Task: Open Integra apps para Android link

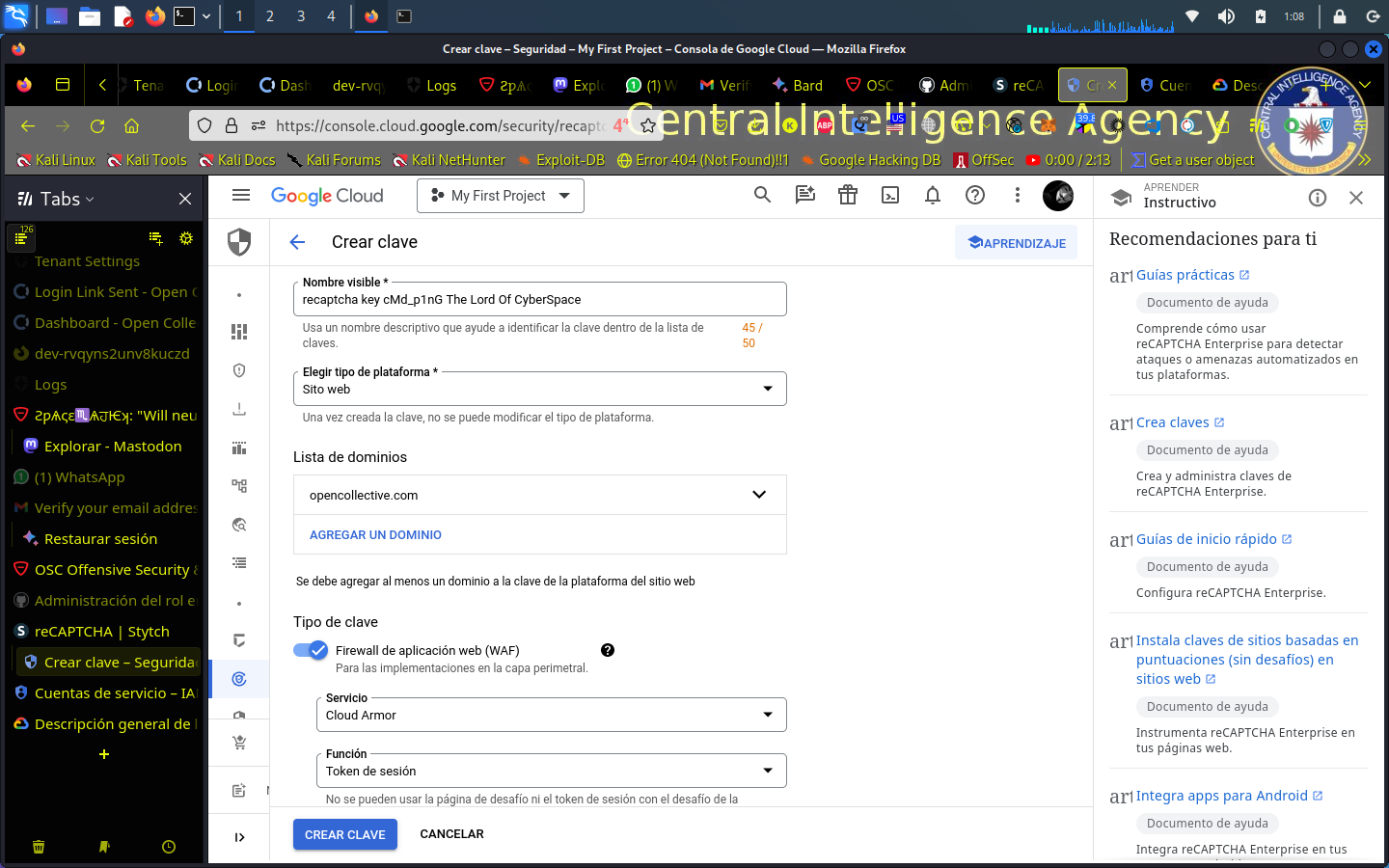Action: pyautogui.click(x=1229, y=796)
